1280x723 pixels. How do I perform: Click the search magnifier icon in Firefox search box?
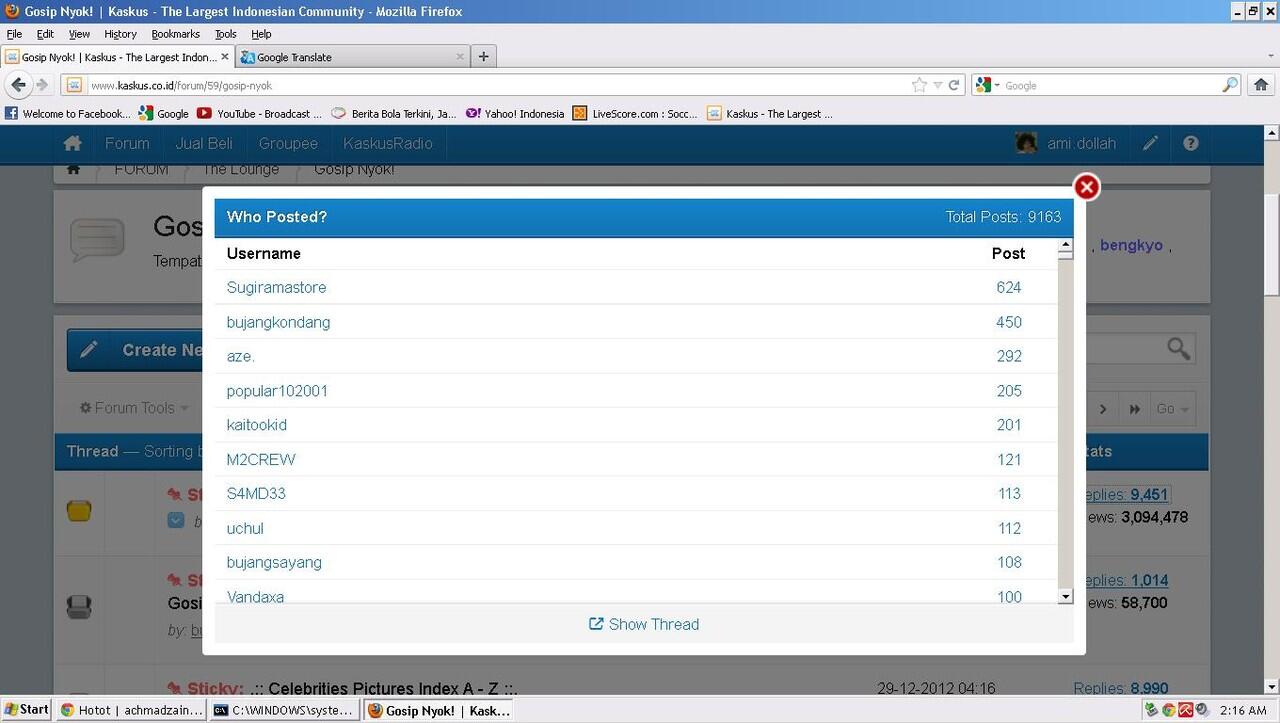tap(1230, 85)
